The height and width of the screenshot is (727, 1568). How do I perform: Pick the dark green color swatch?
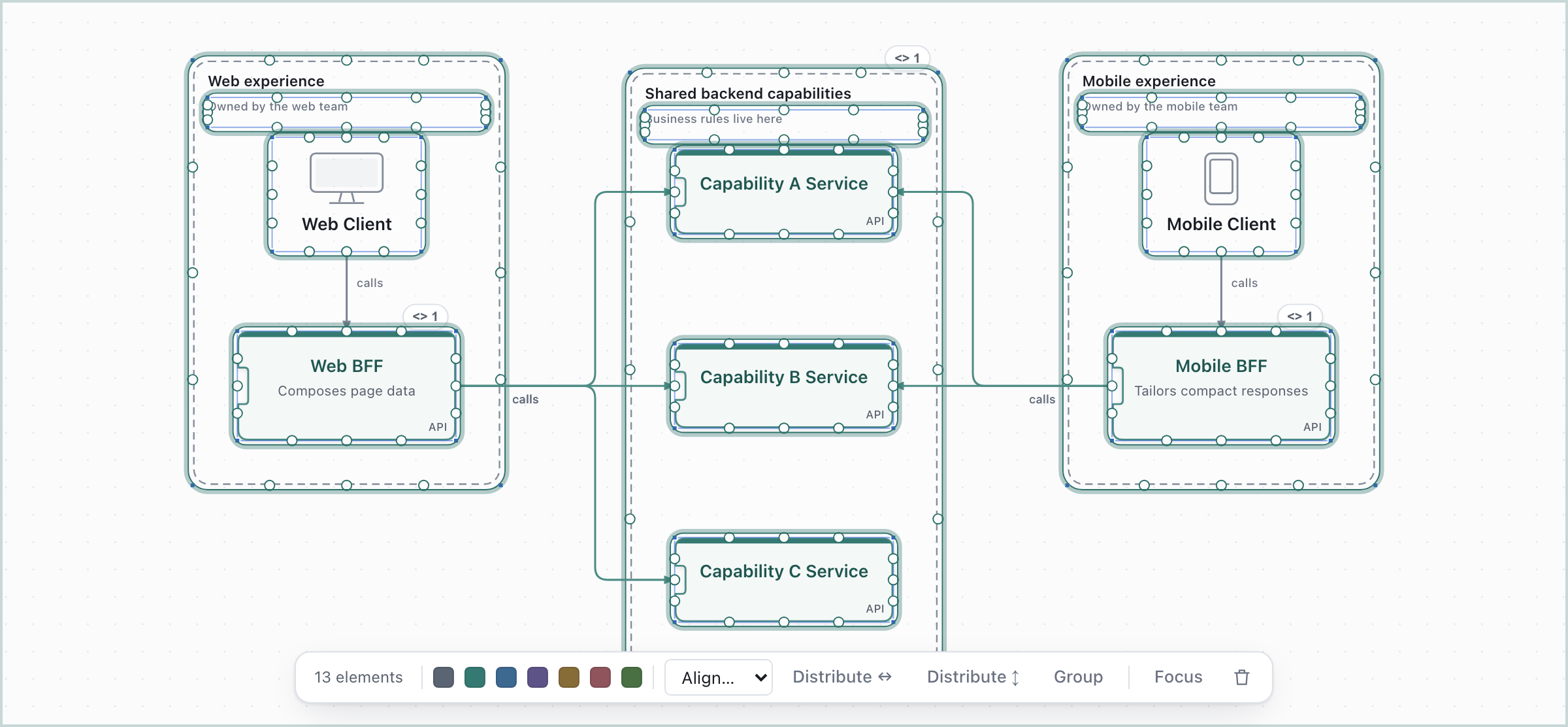tap(632, 677)
